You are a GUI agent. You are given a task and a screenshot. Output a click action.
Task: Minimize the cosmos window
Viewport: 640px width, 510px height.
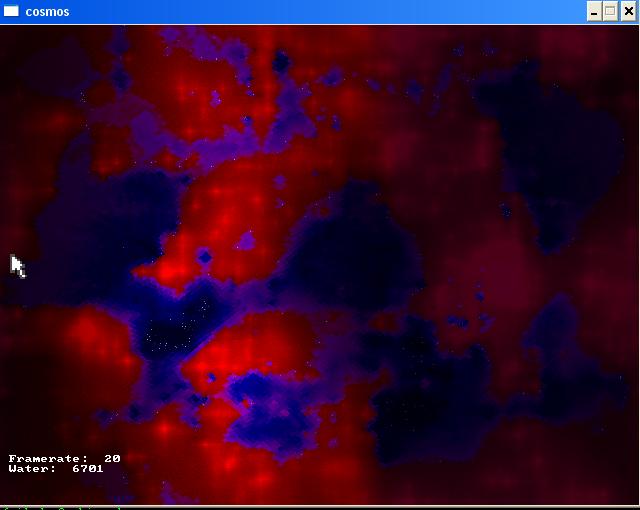coord(594,12)
